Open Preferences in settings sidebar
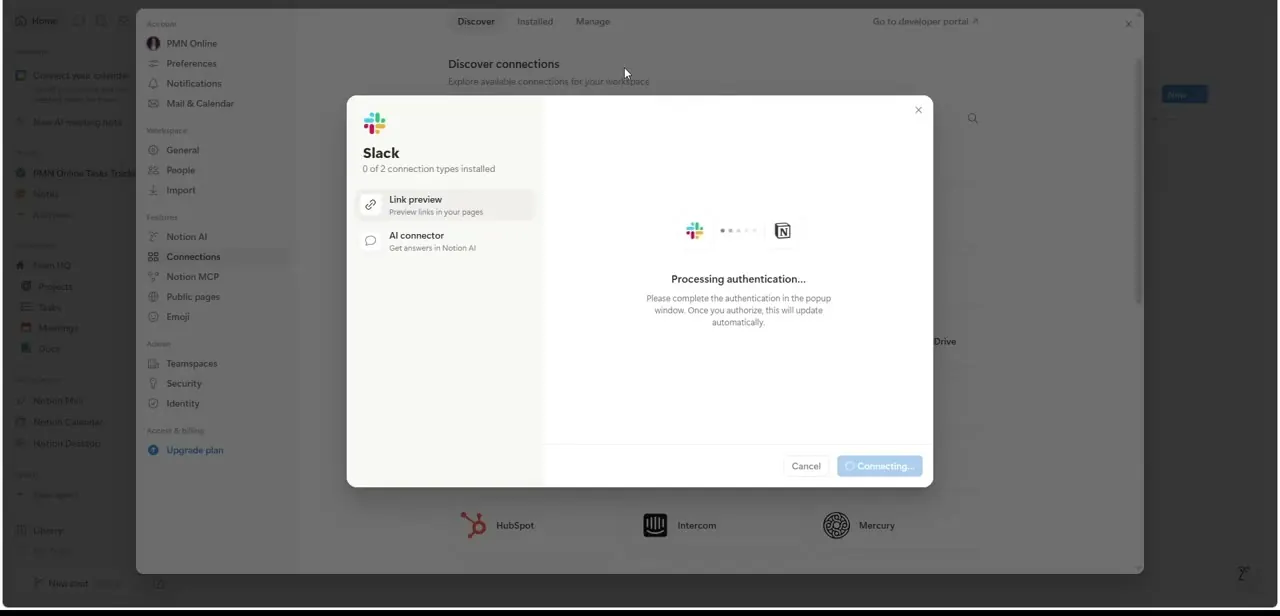The height and width of the screenshot is (616, 1280). pyautogui.click(x=217, y=63)
